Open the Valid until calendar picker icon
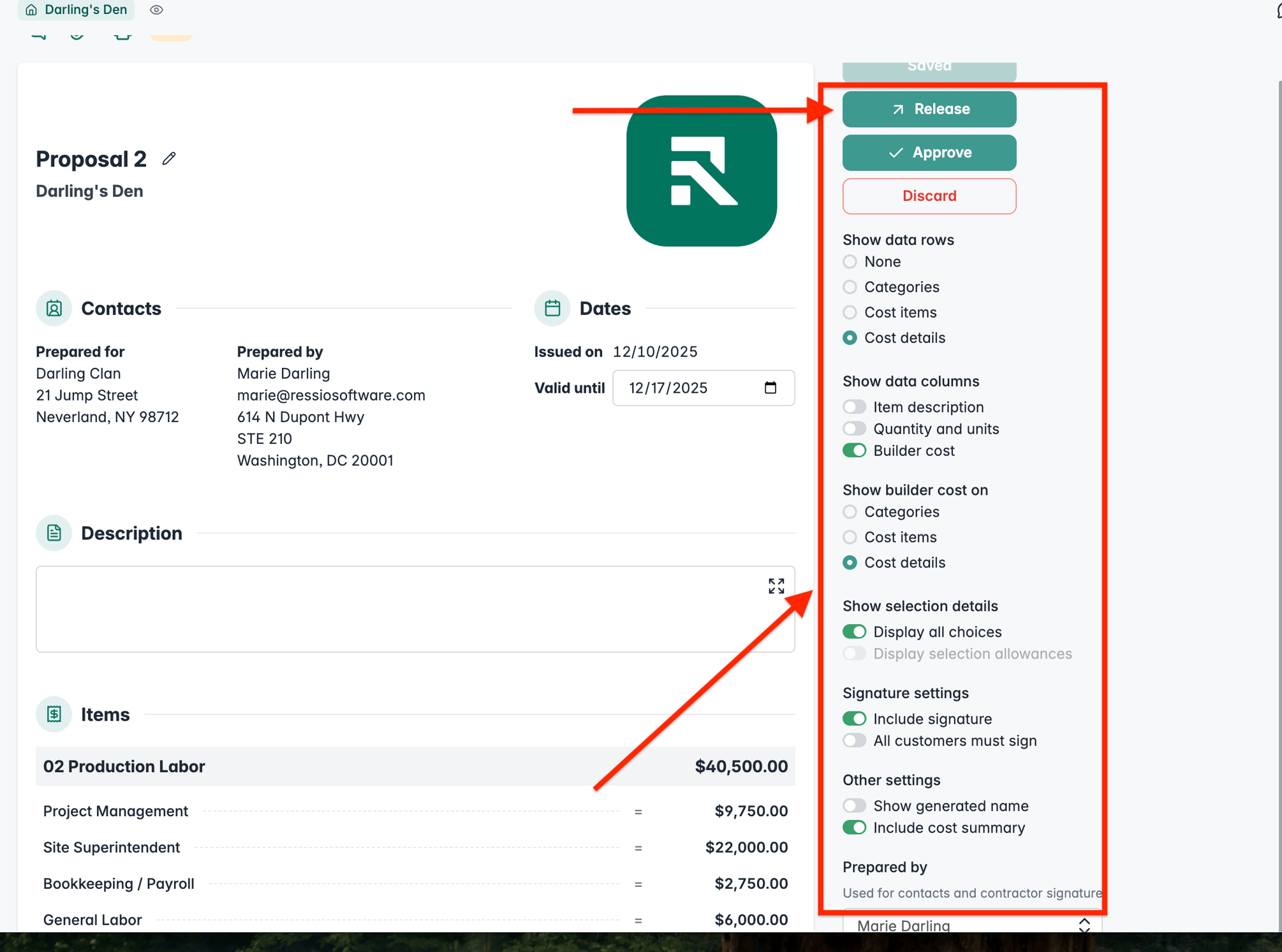The image size is (1282, 952). (x=770, y=388)
